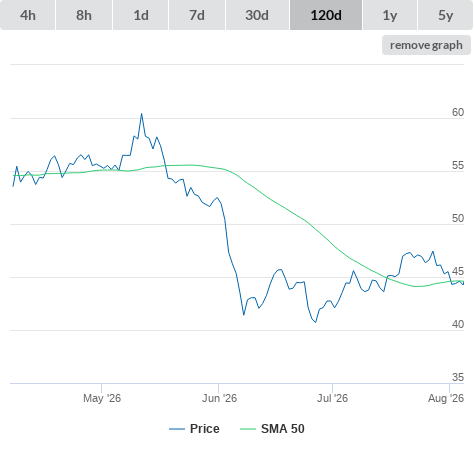Switch to the 8h time range
The image size is (474, 455).
(84, 15)
